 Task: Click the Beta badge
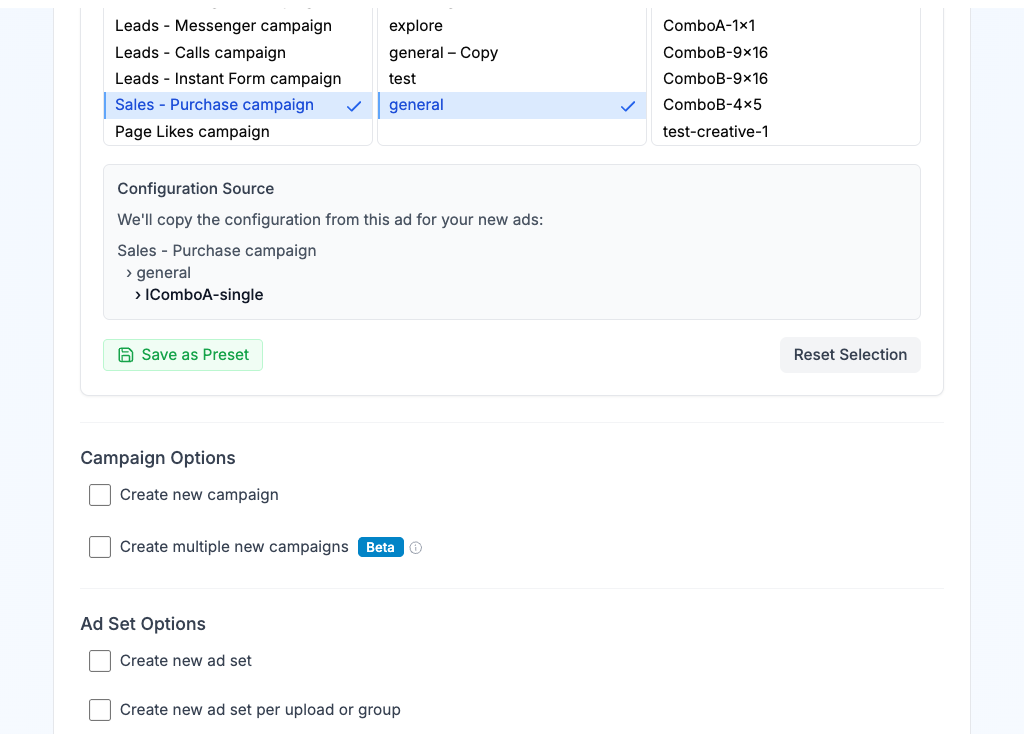pos(380,547)
